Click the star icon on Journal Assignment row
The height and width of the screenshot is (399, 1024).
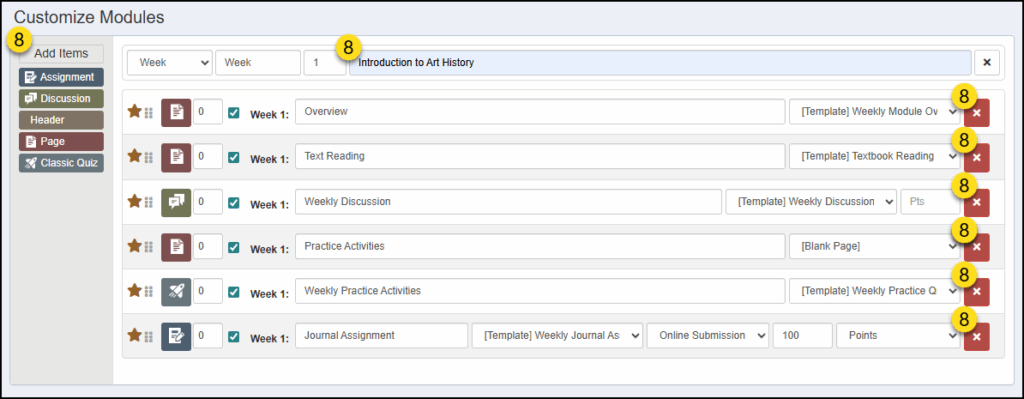coord(135,336)
